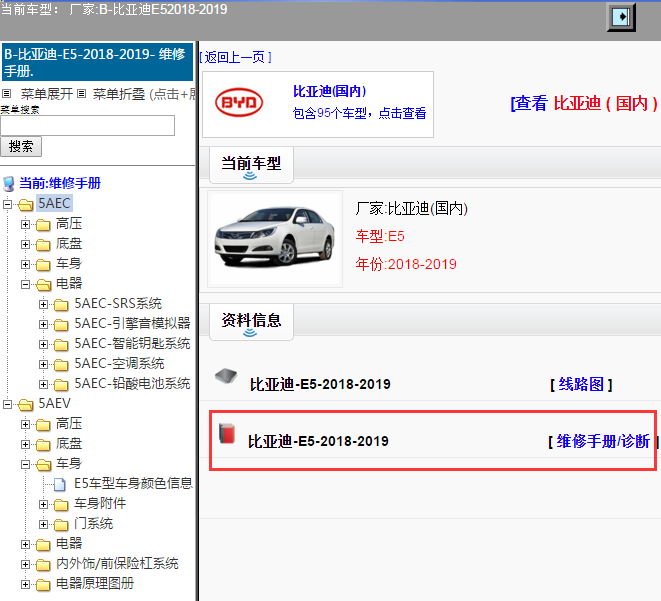Select 高压 under 5AEV

[69, 424]
